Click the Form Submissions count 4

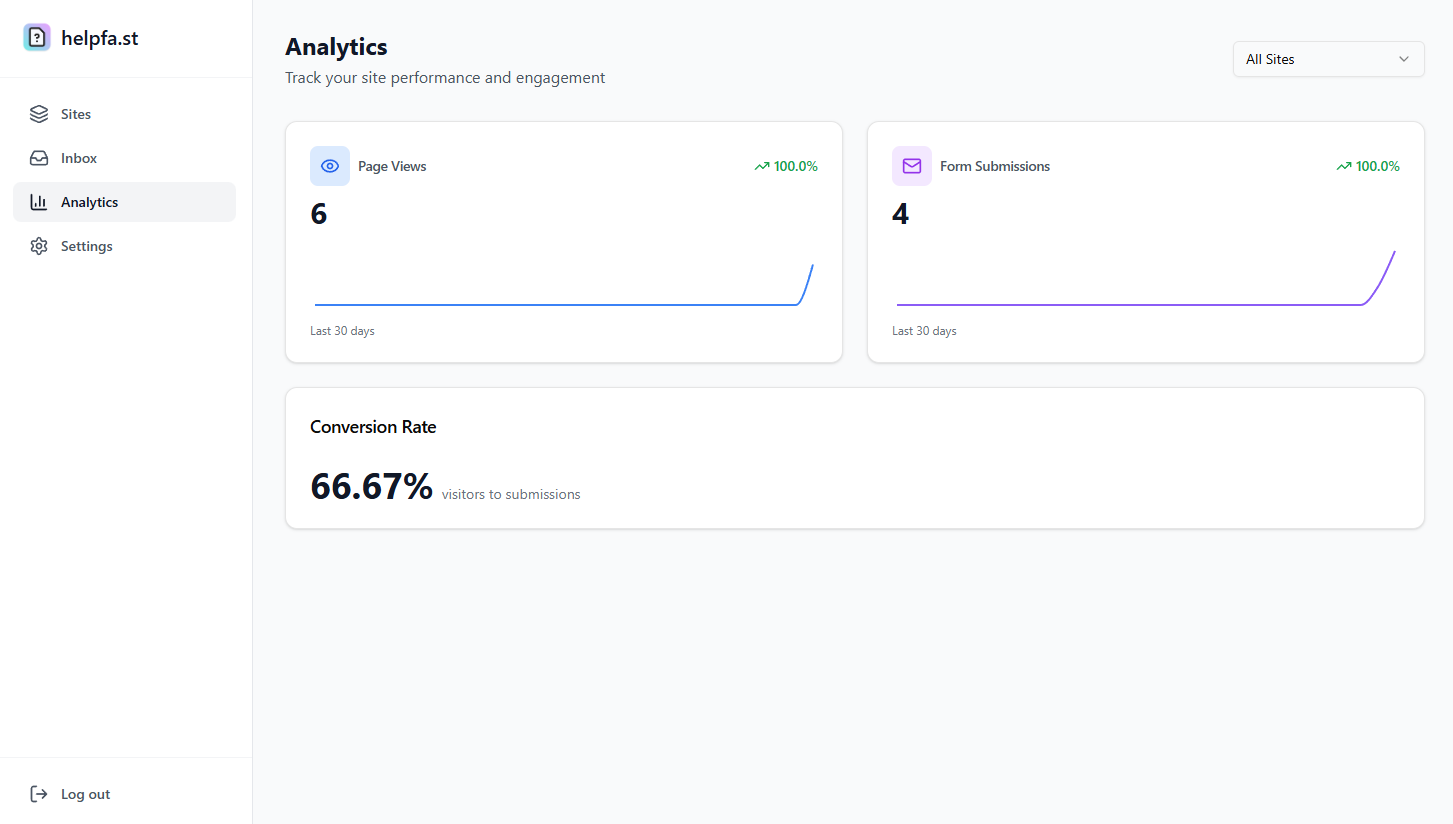coord(900,214)
